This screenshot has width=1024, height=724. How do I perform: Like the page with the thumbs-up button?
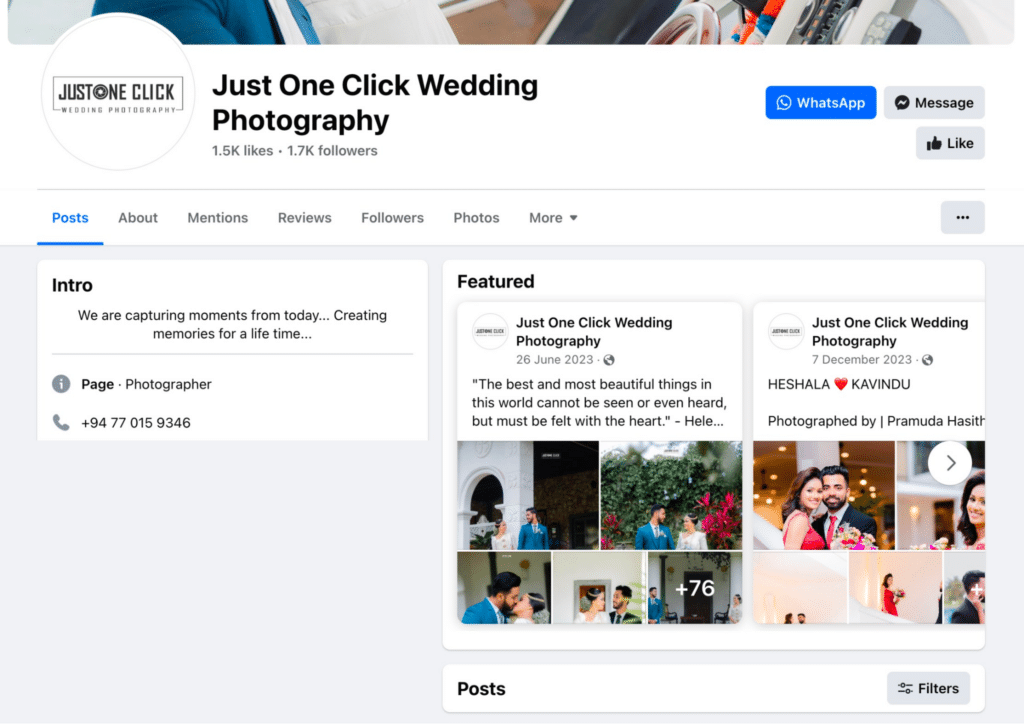(x=950, y=143)
